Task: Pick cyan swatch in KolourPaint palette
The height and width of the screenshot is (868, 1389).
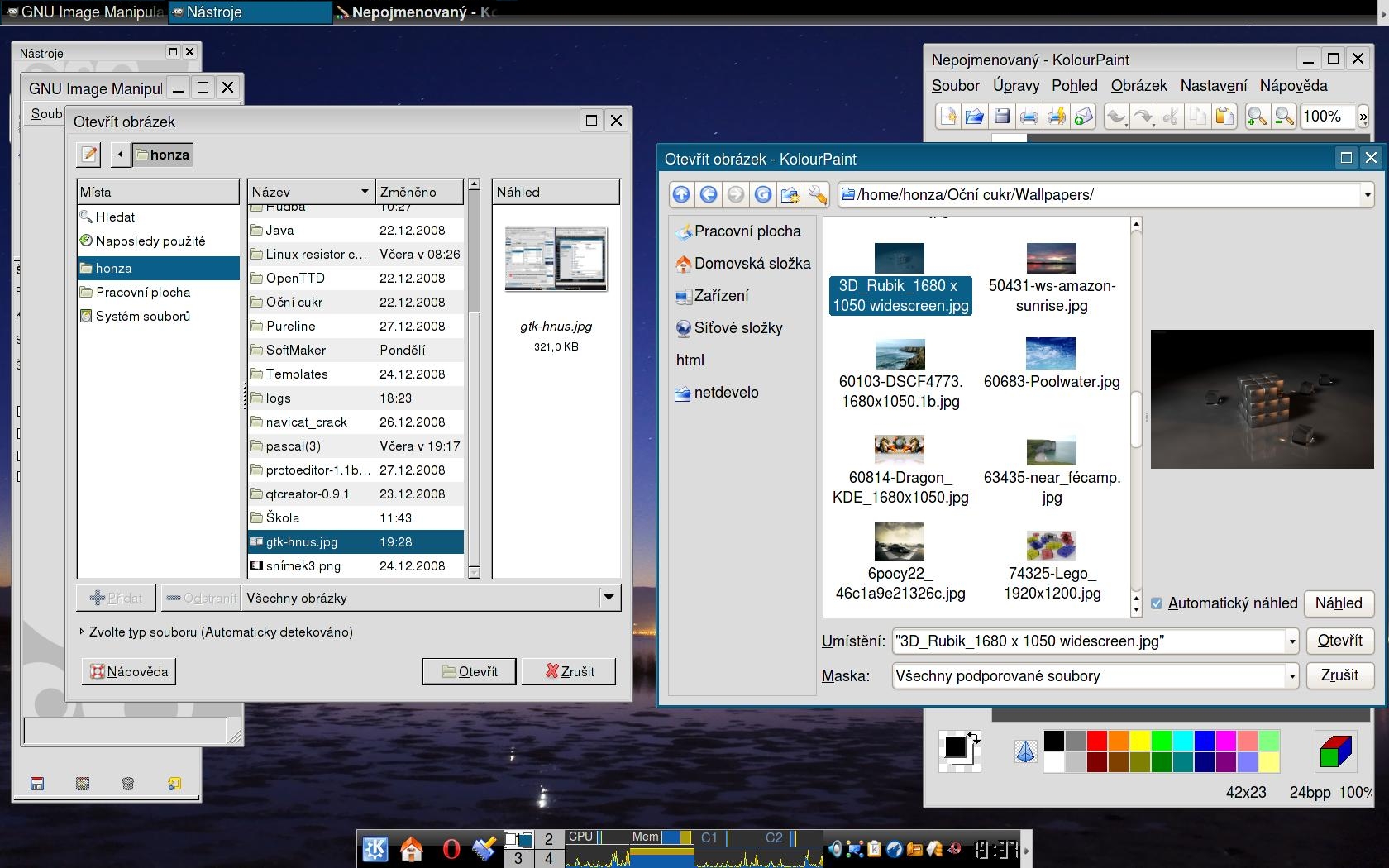Action: point(1183,740)
